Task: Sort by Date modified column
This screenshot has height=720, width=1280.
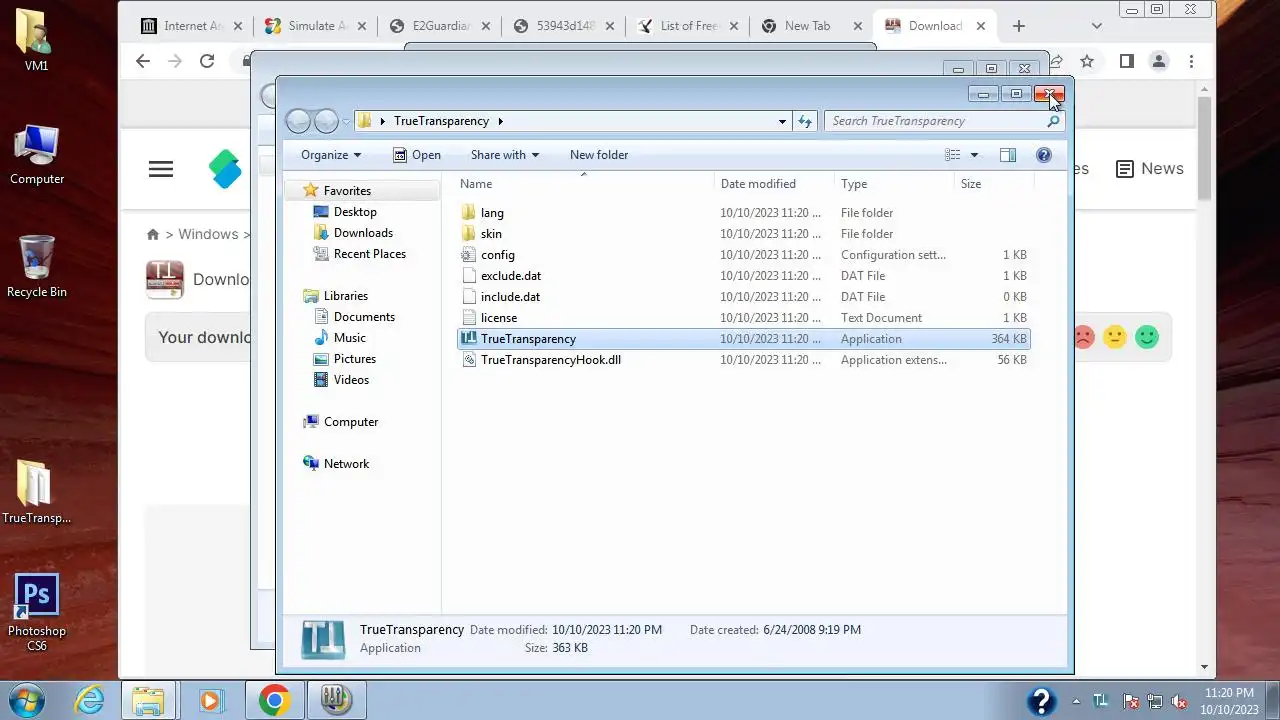Action: (775, 184)
